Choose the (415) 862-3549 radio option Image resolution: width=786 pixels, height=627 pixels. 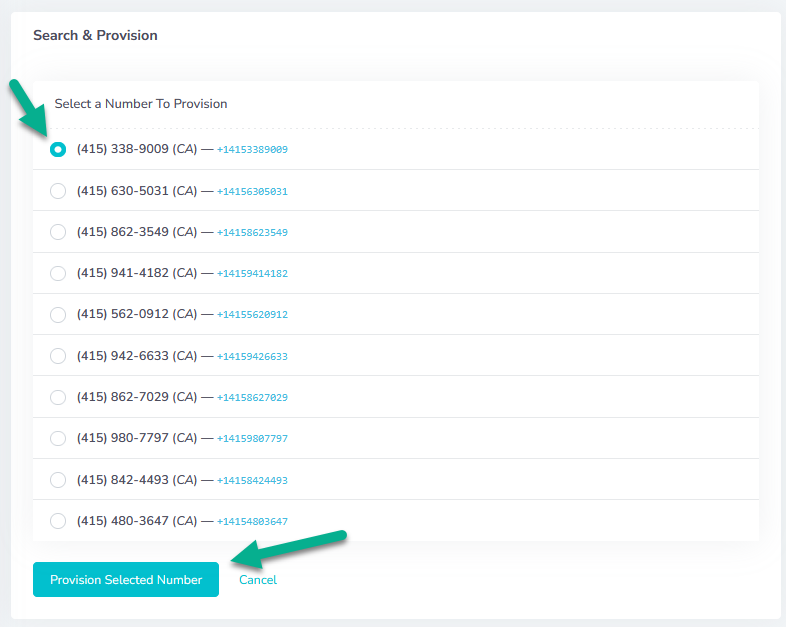tap(58, 232)
